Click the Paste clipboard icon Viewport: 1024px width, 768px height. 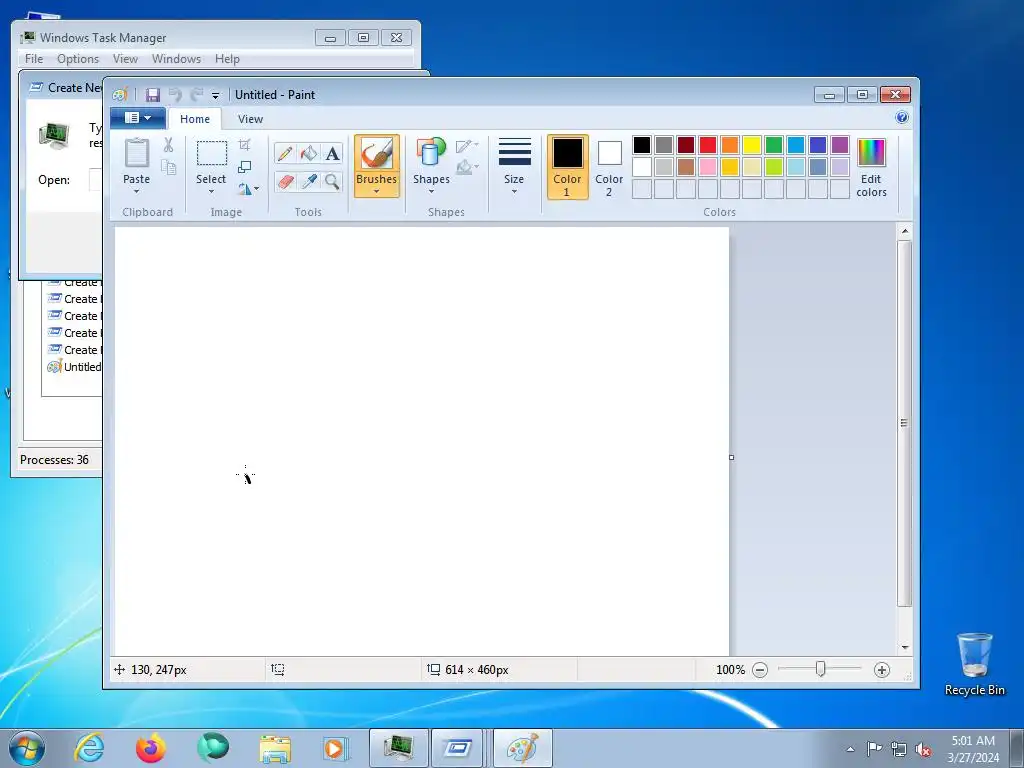tap(136, 153)
